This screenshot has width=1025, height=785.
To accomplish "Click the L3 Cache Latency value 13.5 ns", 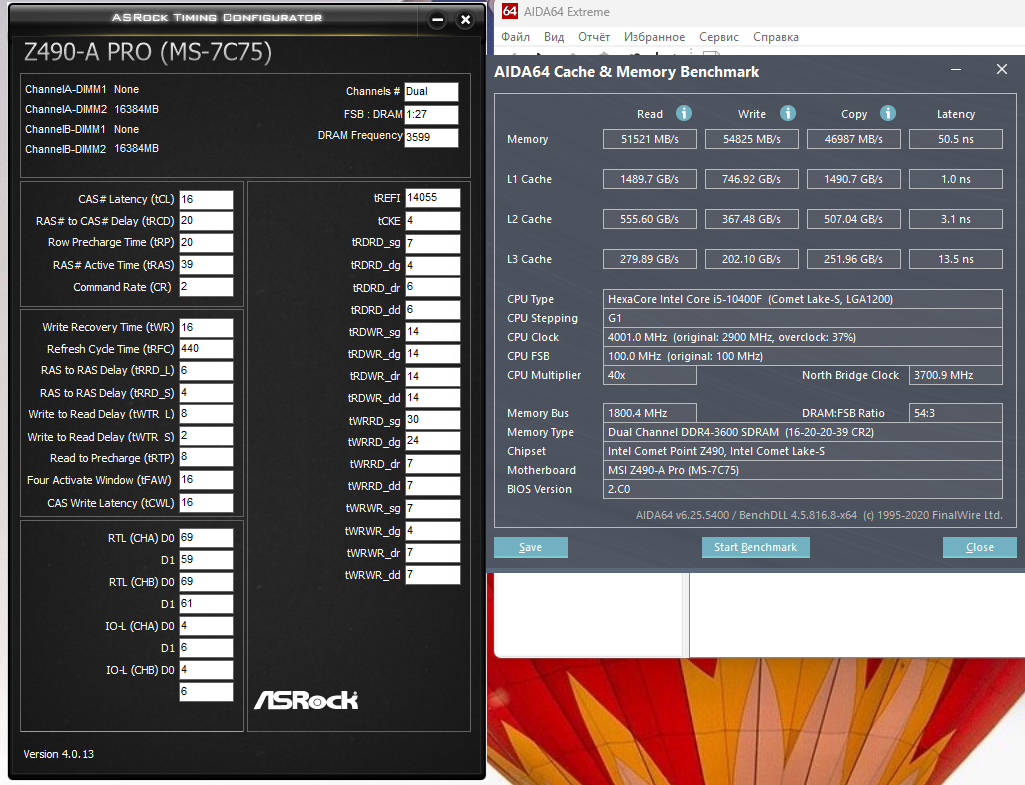I will pyautogui.click(x=955, y=259).
